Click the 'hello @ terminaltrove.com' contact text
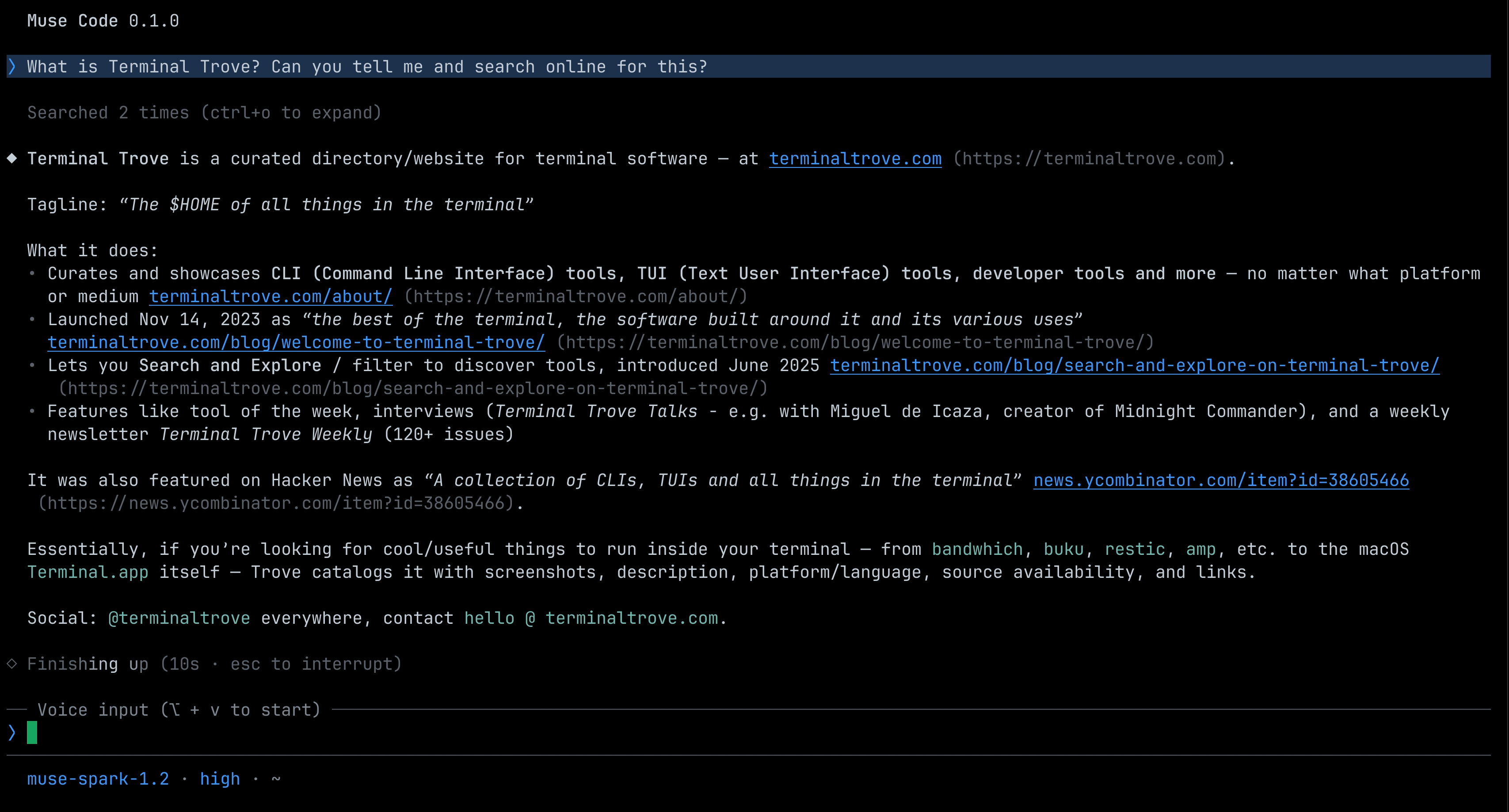This screenshot has width=1509, height=812. pos(591,618)
